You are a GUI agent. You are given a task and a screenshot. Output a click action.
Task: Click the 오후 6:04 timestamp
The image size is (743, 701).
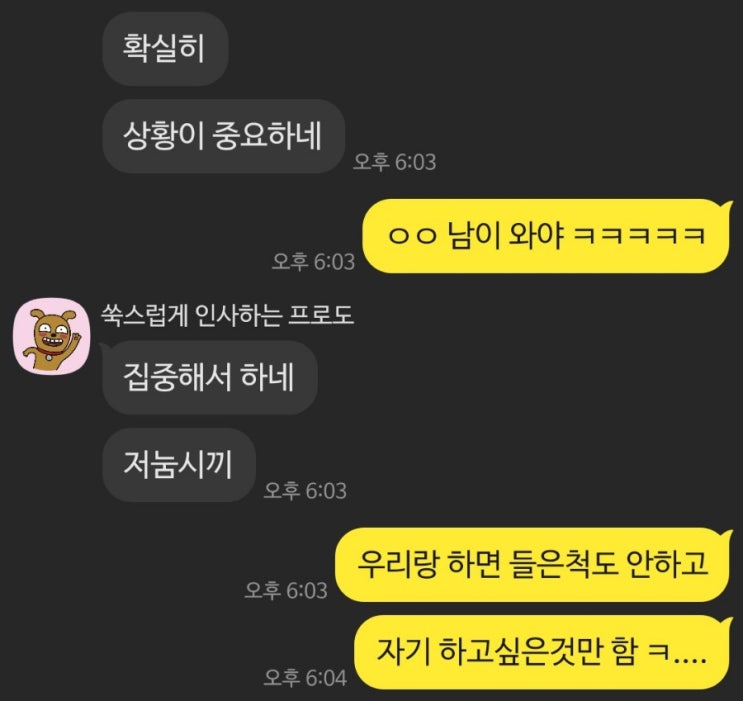305,678
